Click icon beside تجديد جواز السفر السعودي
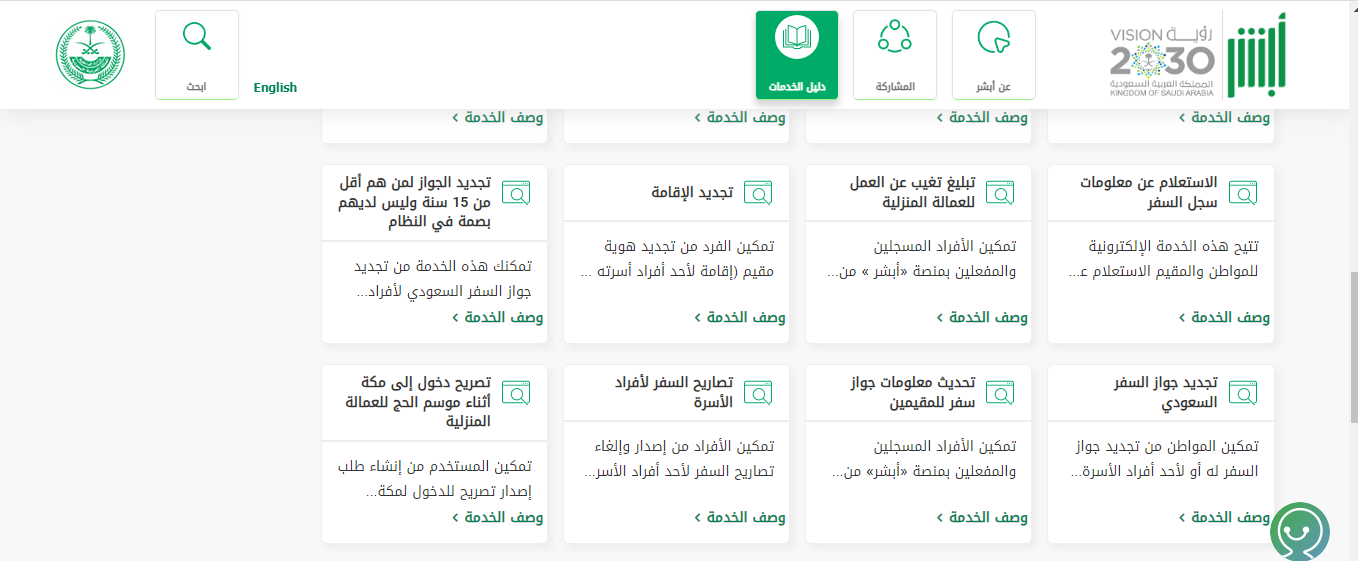The image size is (1358, 561). 1242,393
